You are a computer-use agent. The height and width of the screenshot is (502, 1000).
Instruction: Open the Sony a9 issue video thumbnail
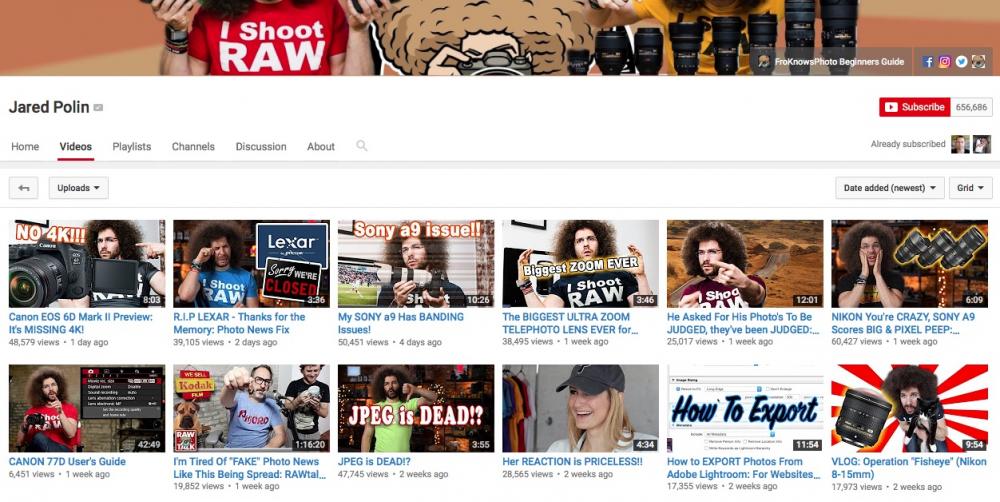pos(416,263)
